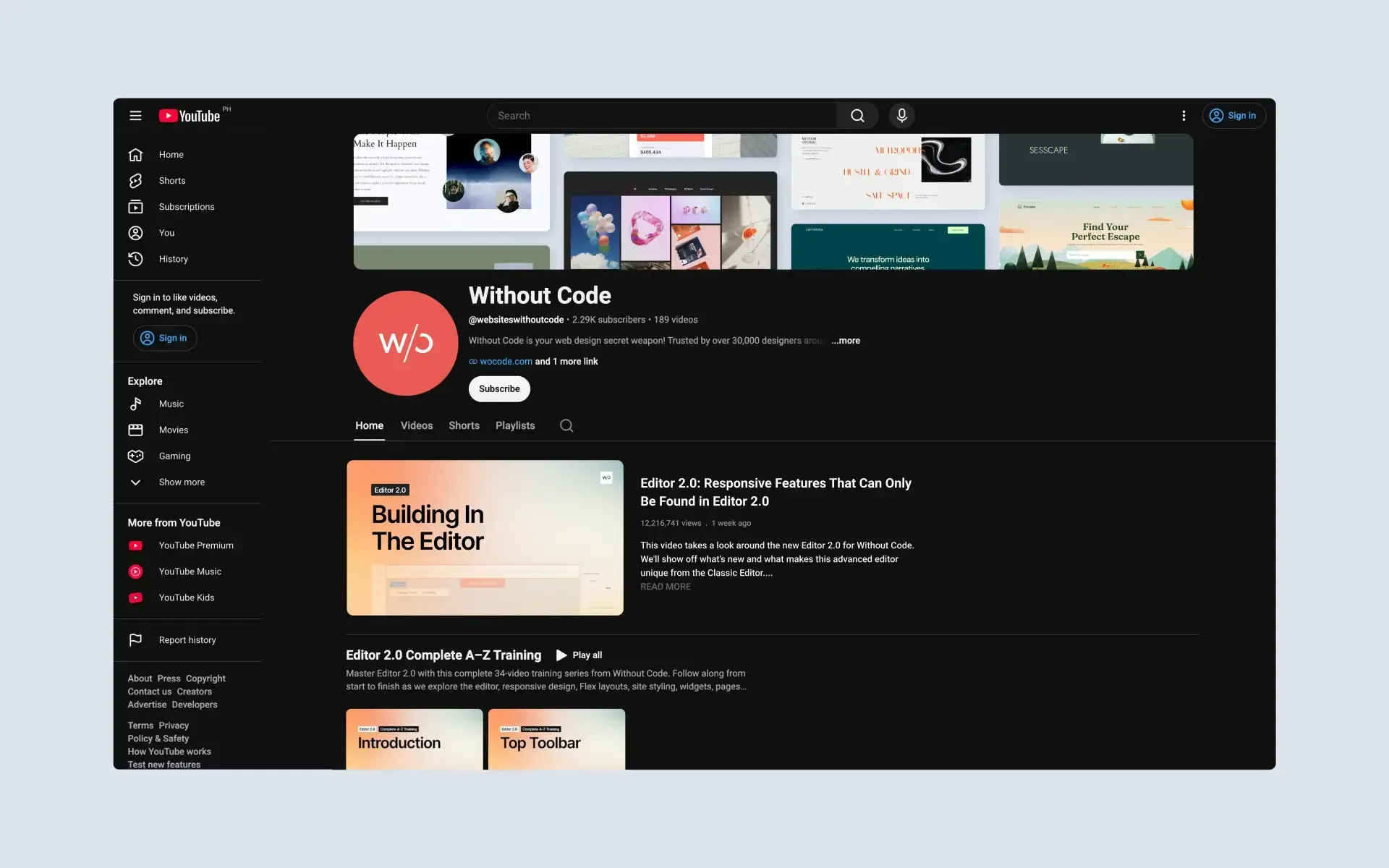Image resolution: width=1389 pixels, height=868 pixels.
Task: Click the Gaming controller icon
Action: click(x=135, y=456)
